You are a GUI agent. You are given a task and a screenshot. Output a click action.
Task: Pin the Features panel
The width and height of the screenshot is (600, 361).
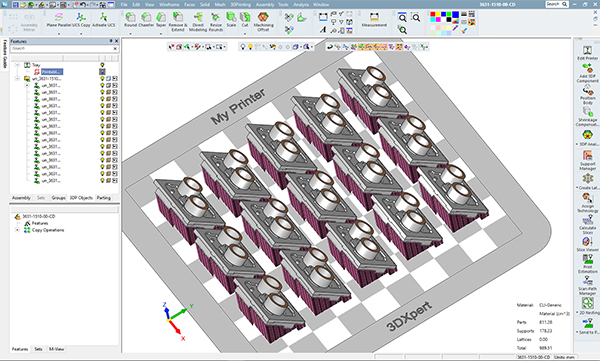pyautogui.click(x=111, y=41)
